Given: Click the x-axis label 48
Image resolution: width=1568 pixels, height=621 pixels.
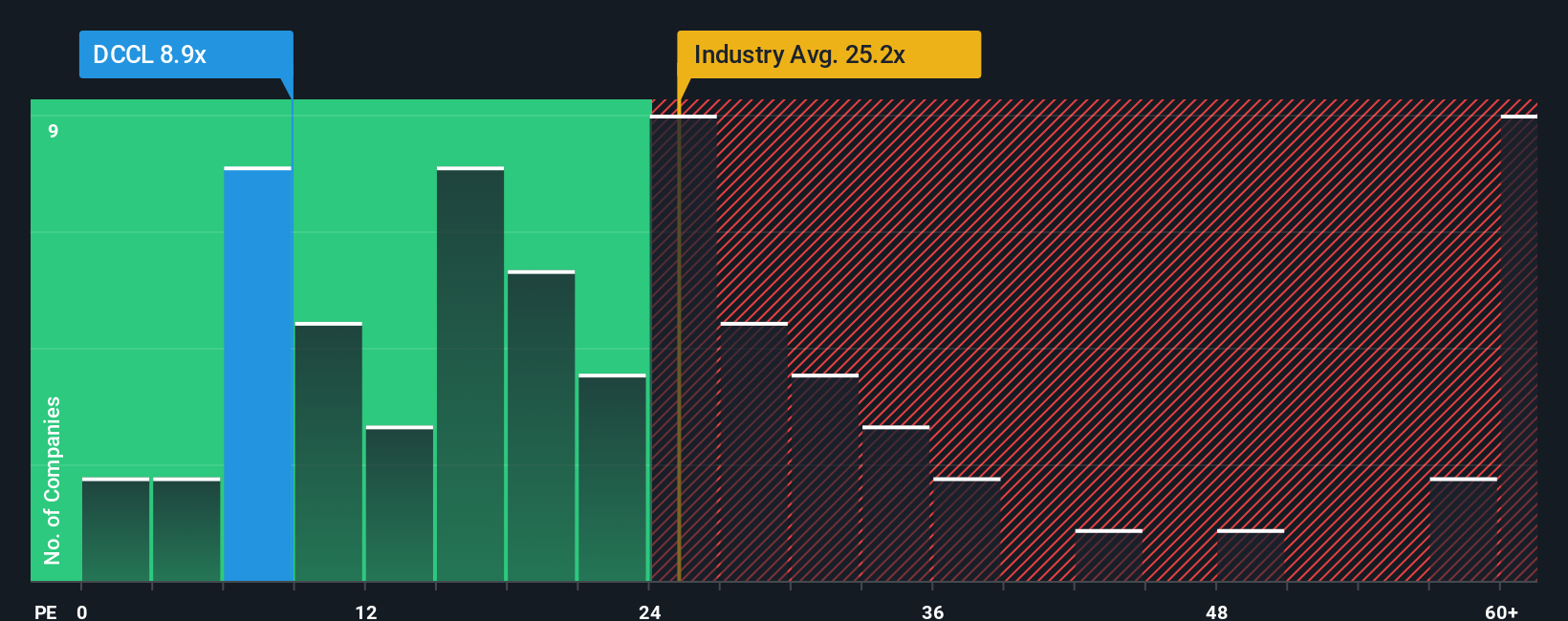Looking at the screenshot, I should point(1217,611).
